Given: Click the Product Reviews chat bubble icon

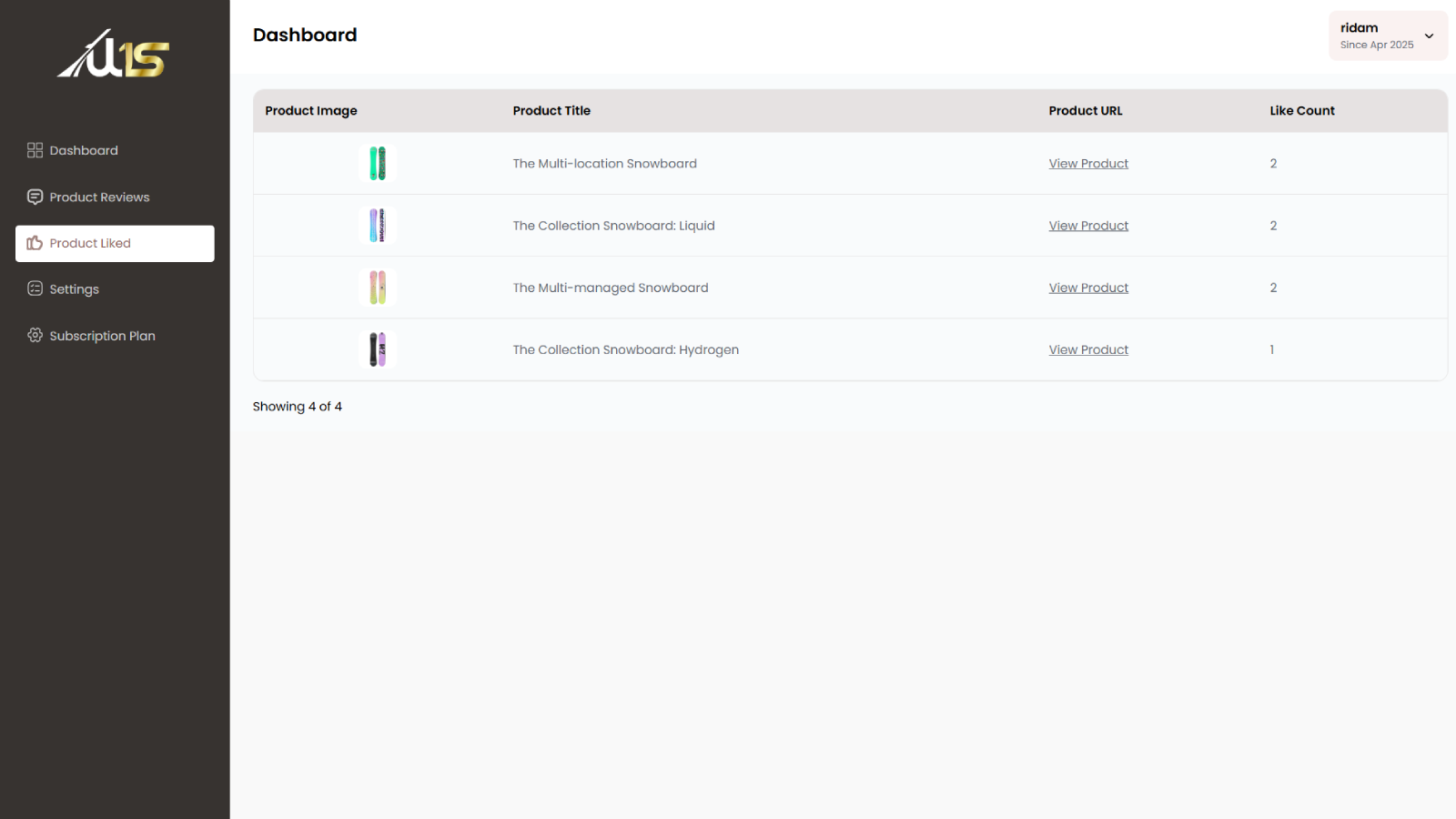Looking at the screenshot, I should click(35, 197).
